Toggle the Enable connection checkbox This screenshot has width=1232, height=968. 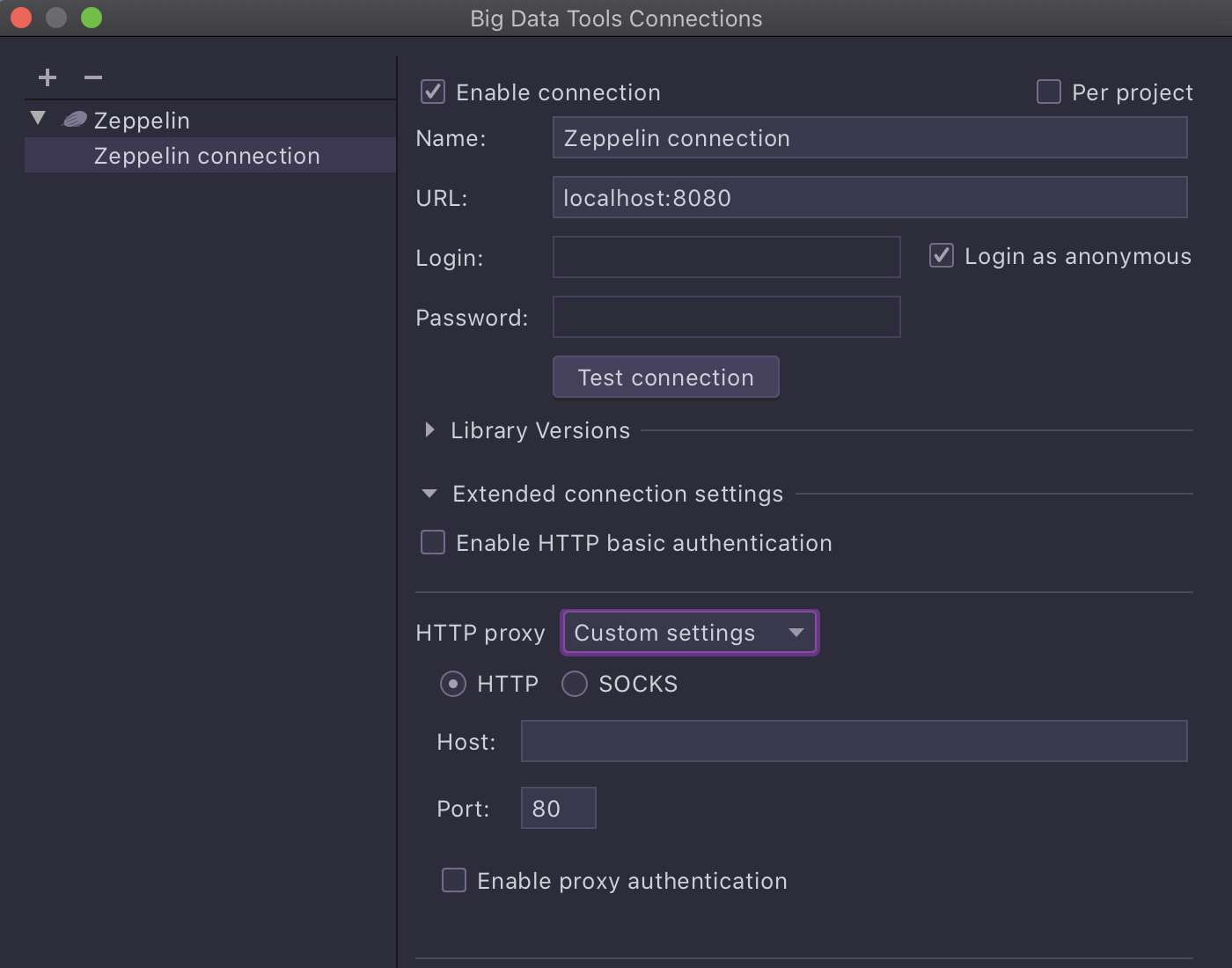point(433,92)
